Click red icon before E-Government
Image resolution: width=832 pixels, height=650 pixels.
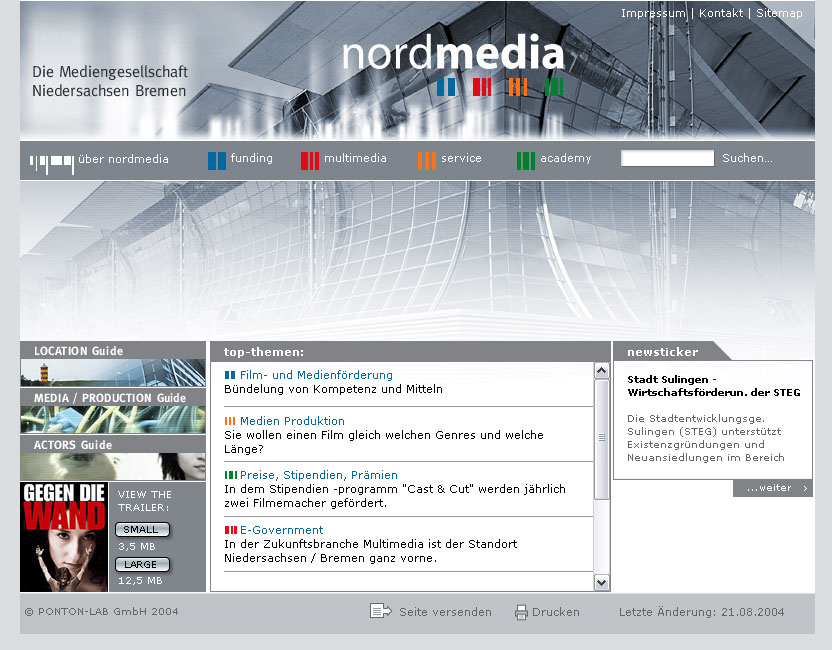coord(230,530)
